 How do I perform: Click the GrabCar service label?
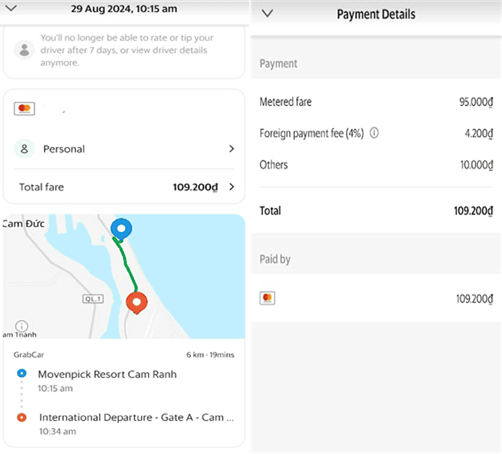click(29, 355)
